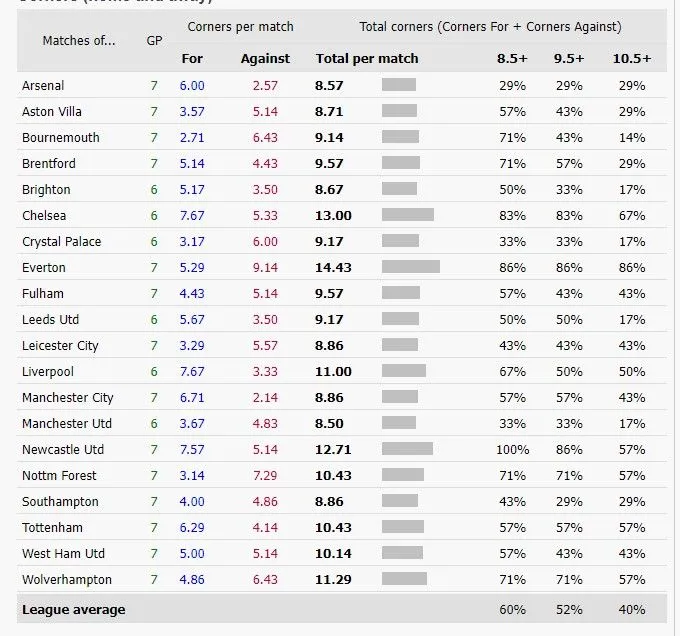Click the 8.5+ column header

[513, 59]
